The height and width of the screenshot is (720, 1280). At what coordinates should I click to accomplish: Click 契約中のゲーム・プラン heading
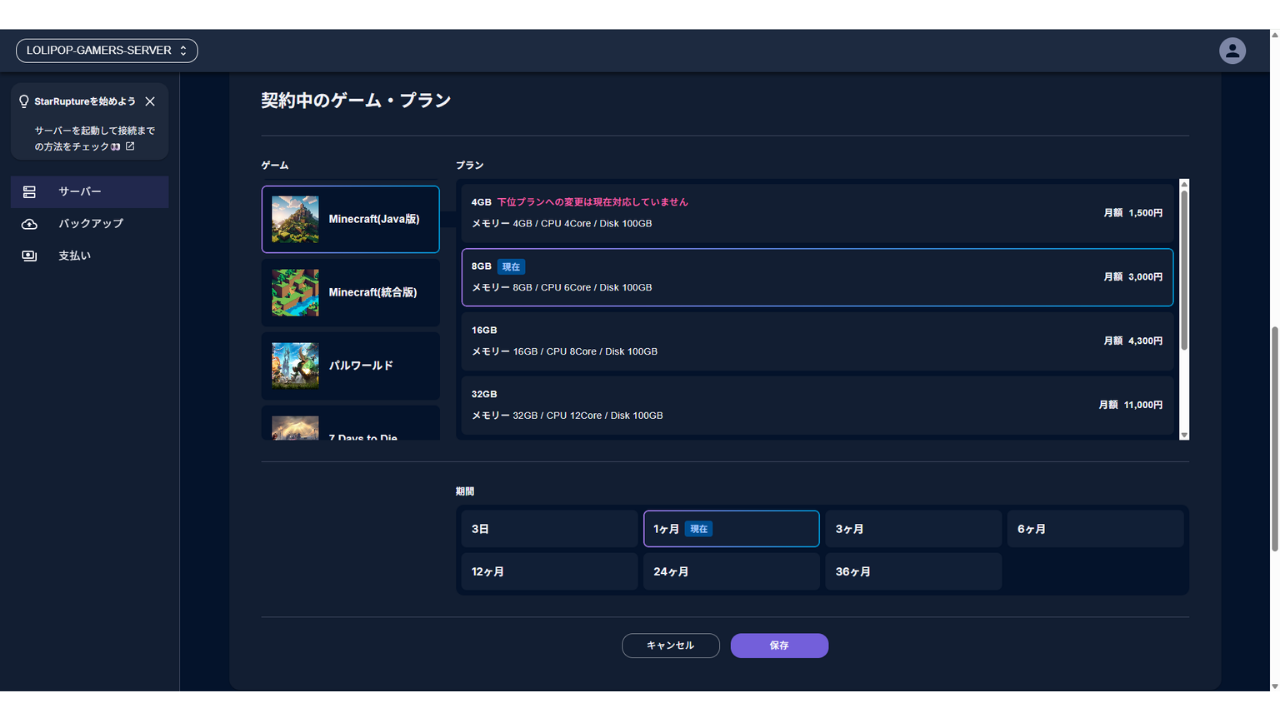coord(356,101)
